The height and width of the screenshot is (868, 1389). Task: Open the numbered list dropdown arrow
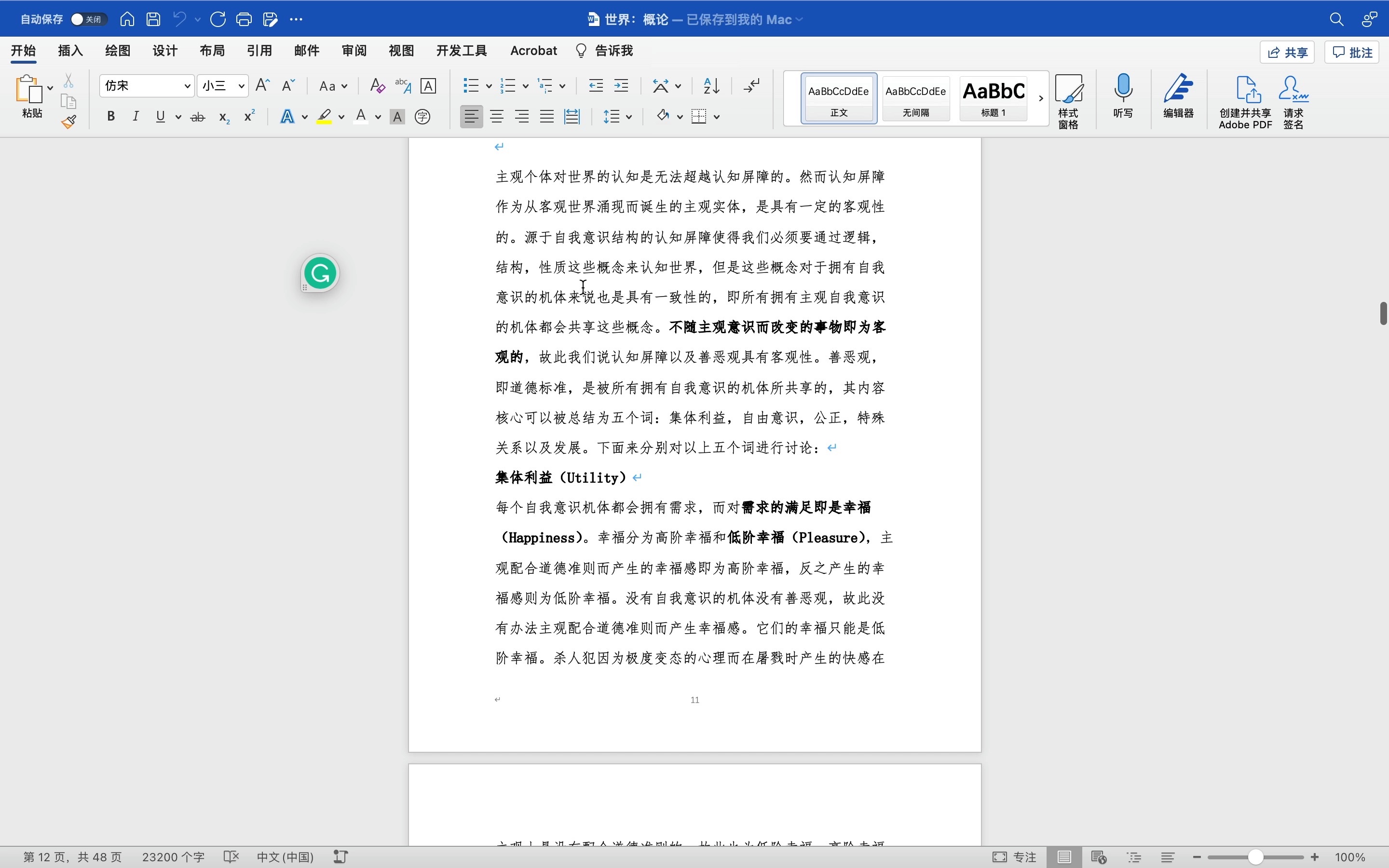(525, 86)
